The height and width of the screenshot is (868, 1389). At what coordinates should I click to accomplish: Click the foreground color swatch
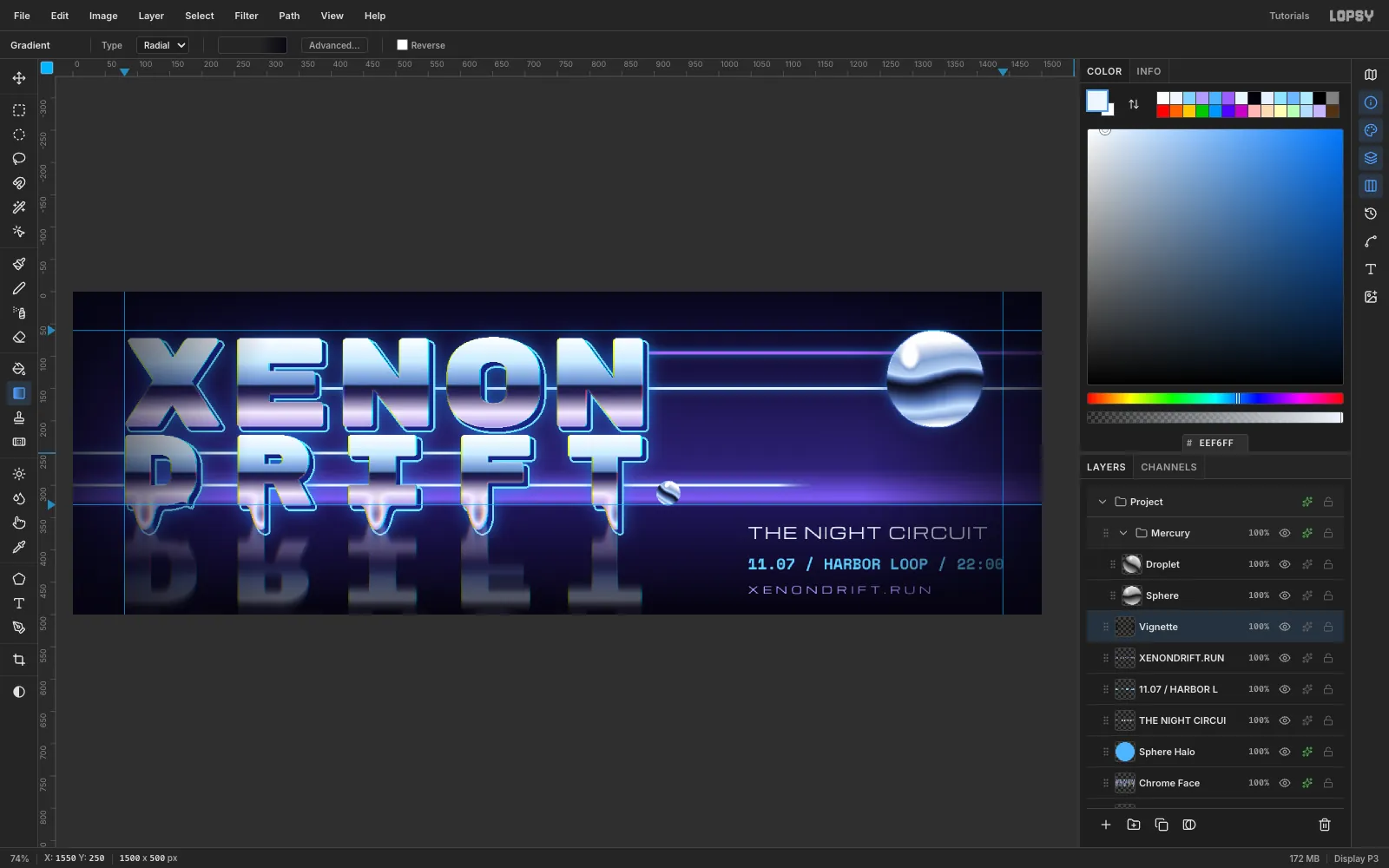click(x=1097, y=101)
